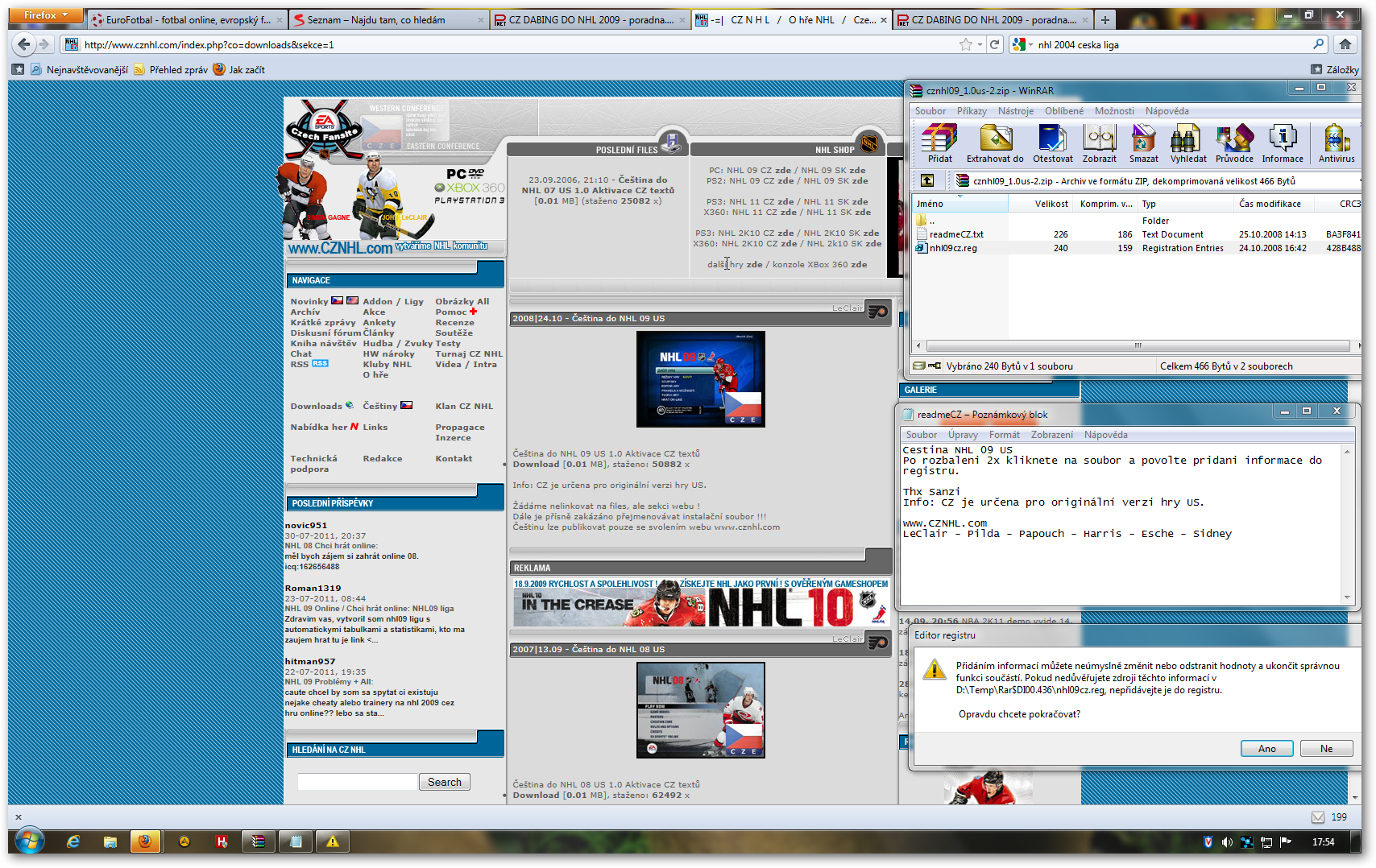This screenshot has height=868, width=1376.
Task: Click the Informace icon in WinRAR
Action: [1282, 143]
